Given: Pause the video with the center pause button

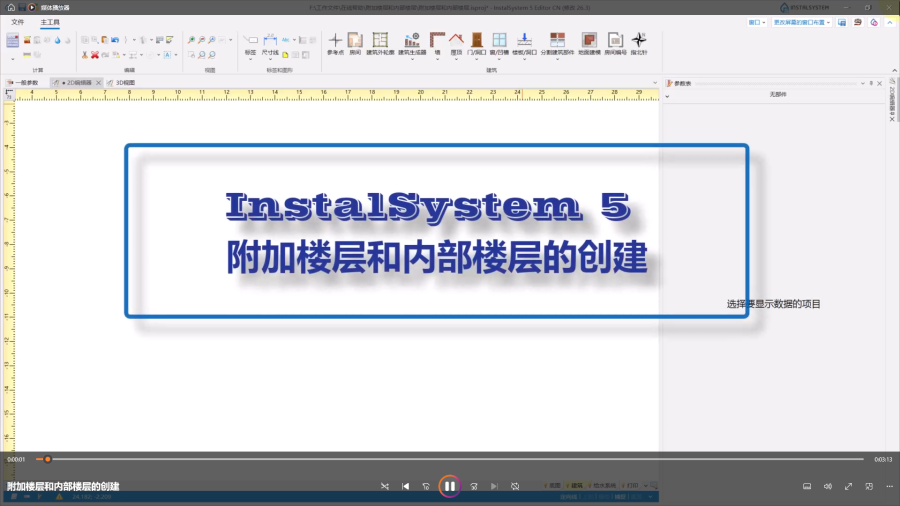Looking at the screenshot, I should point(449,486).
